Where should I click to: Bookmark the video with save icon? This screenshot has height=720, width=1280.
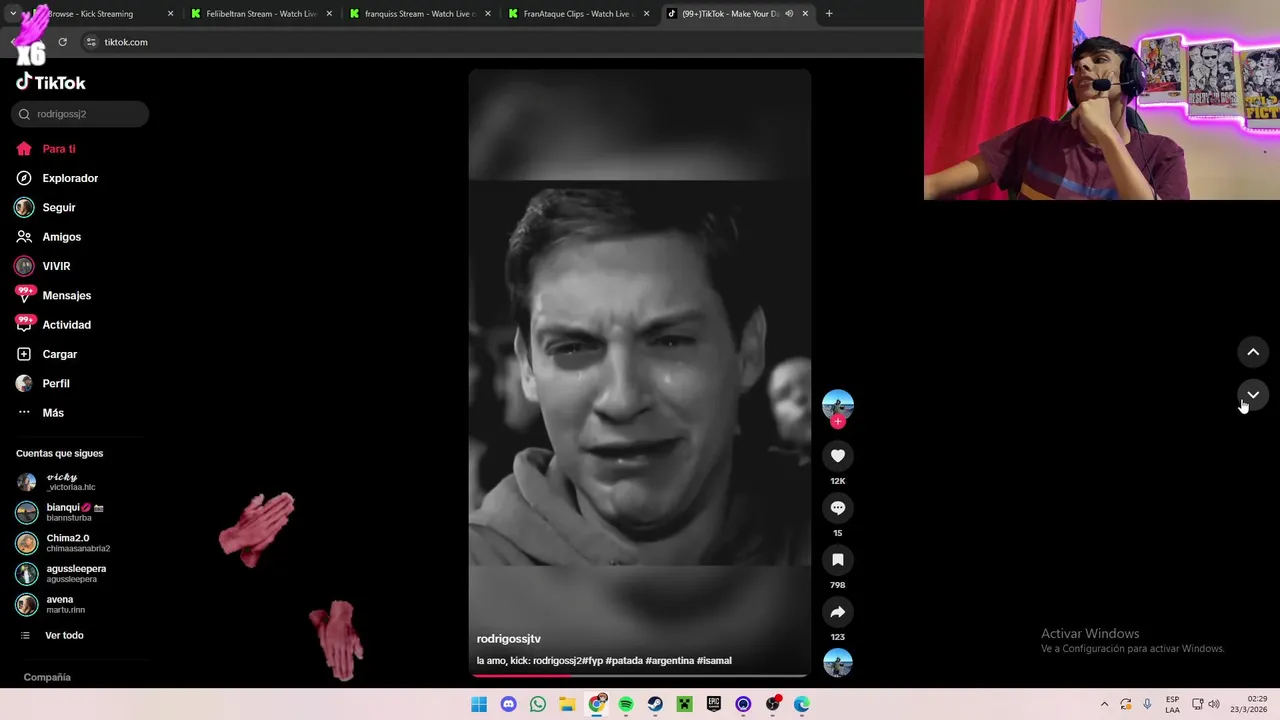(x=838, y=560)
